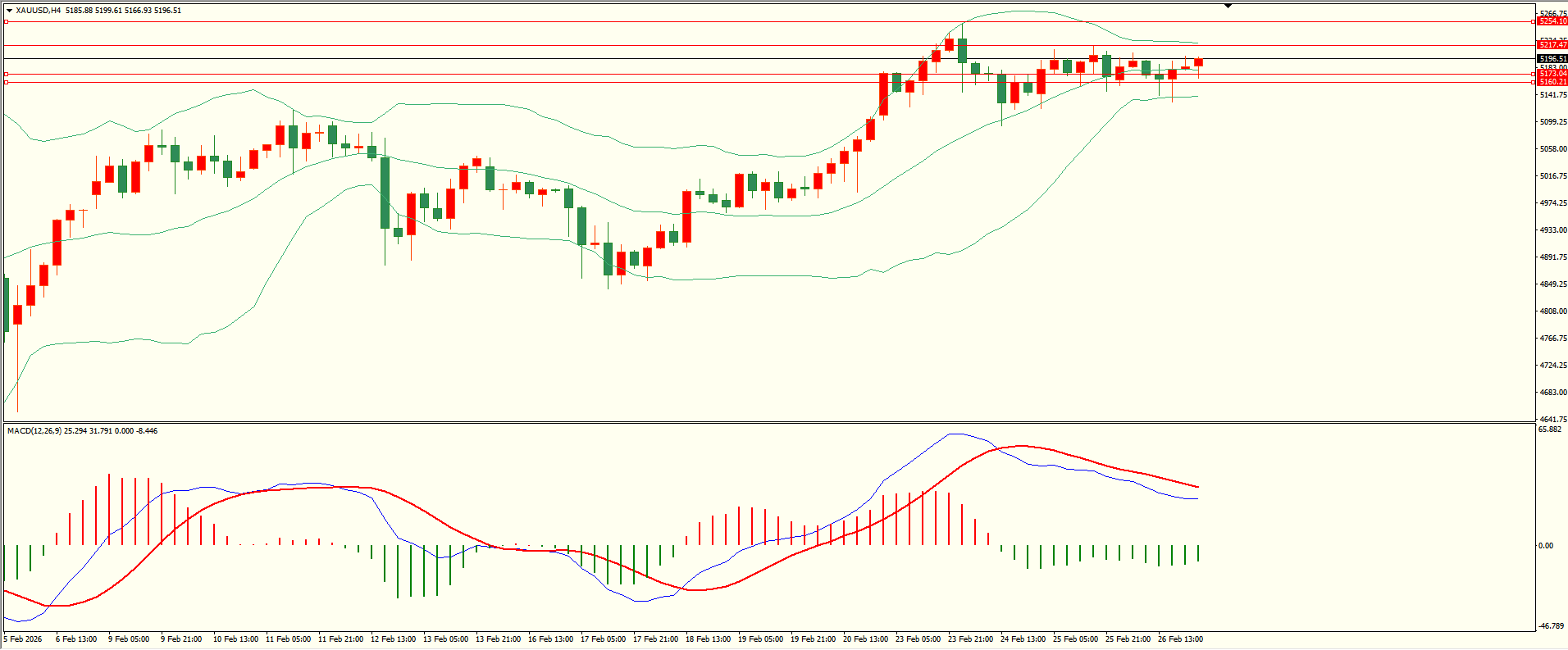Open the dropdown arrow beside XAUUSD,H4
This screenshot has height=650, width=1568.
(9, 11)
